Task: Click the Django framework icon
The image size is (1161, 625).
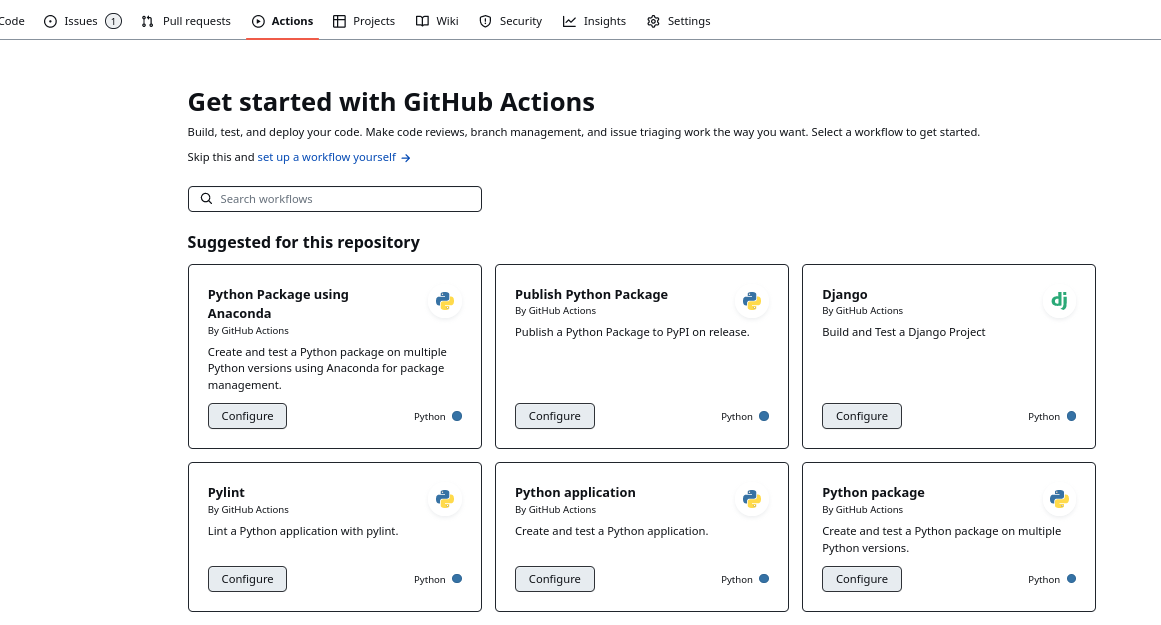Action: (1059, 300)
